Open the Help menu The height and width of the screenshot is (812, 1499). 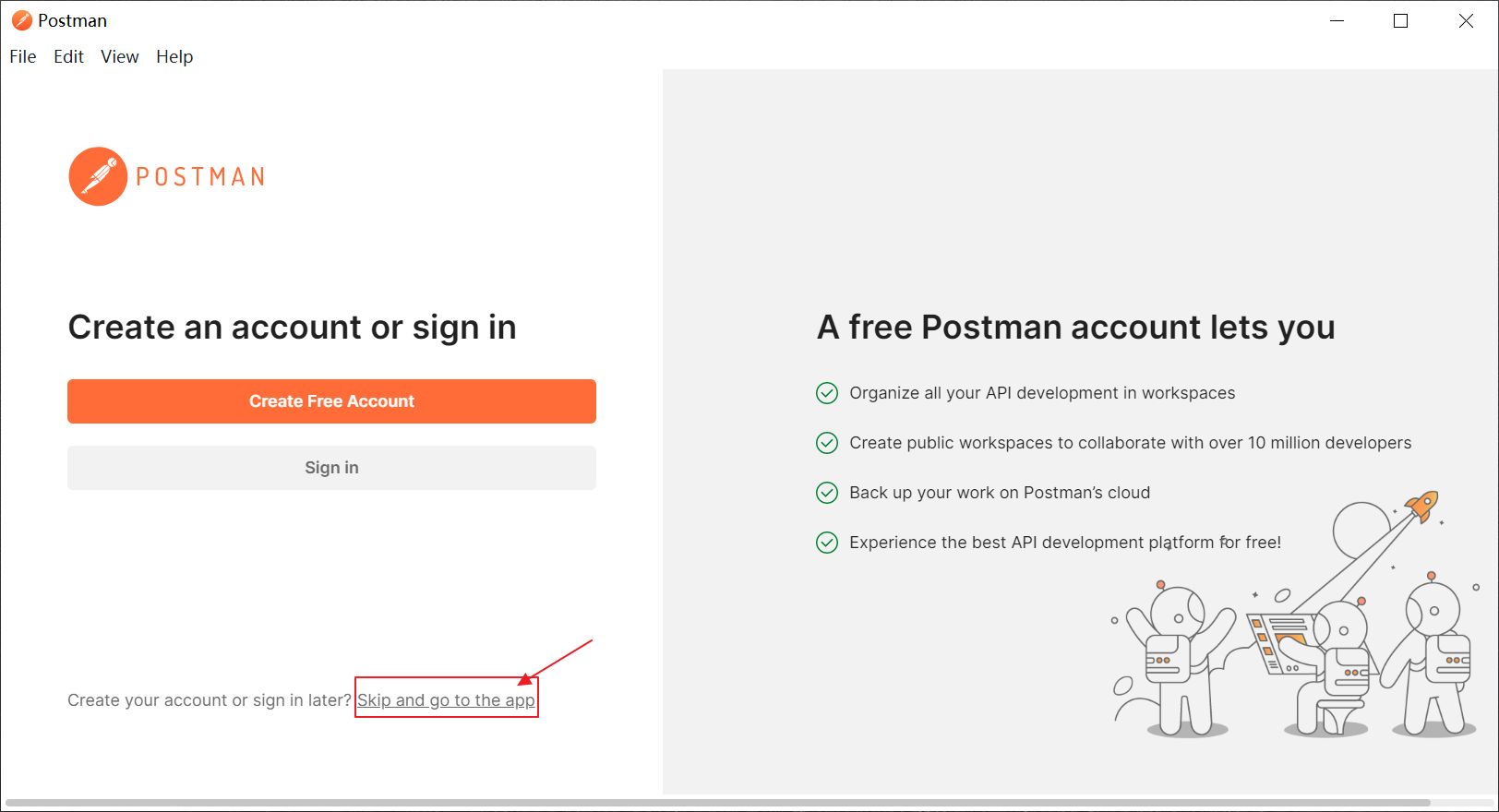pos(174,57)
